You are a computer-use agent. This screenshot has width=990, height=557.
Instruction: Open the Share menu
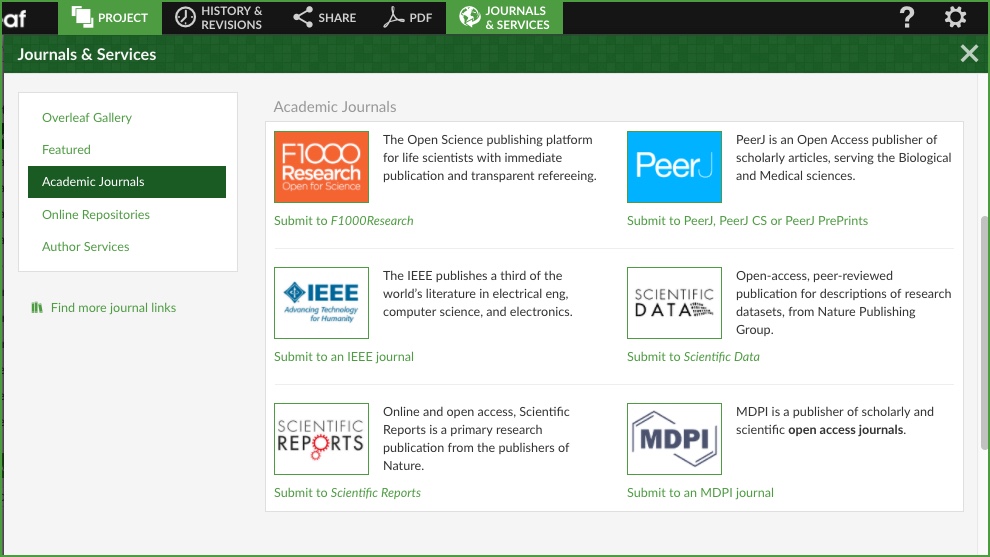[x=325, y=18]
